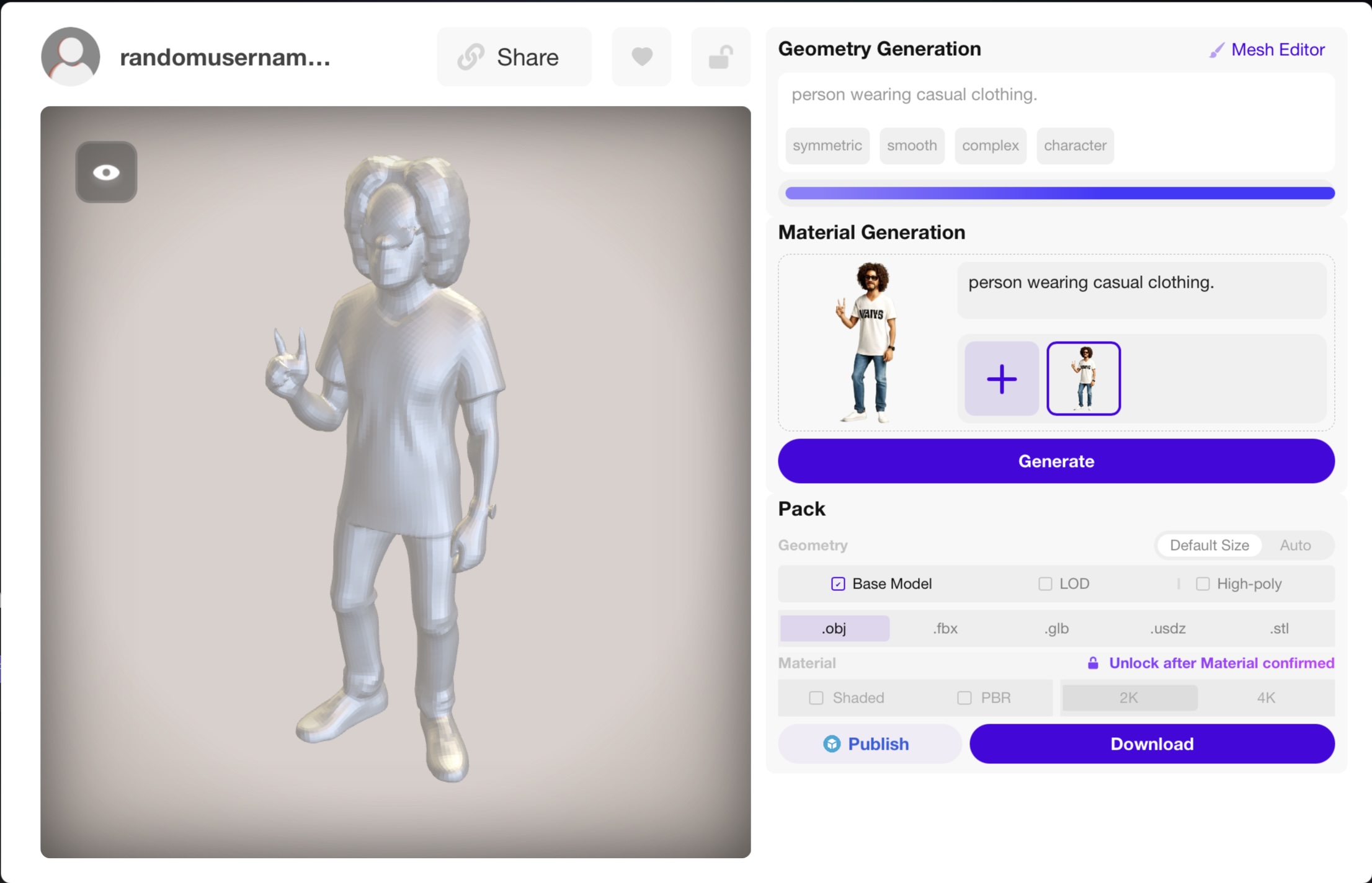Uncheck the Base Model checkbox
Image resolution: width=1372 pixels, height=883 pixels.
point(838,583)
